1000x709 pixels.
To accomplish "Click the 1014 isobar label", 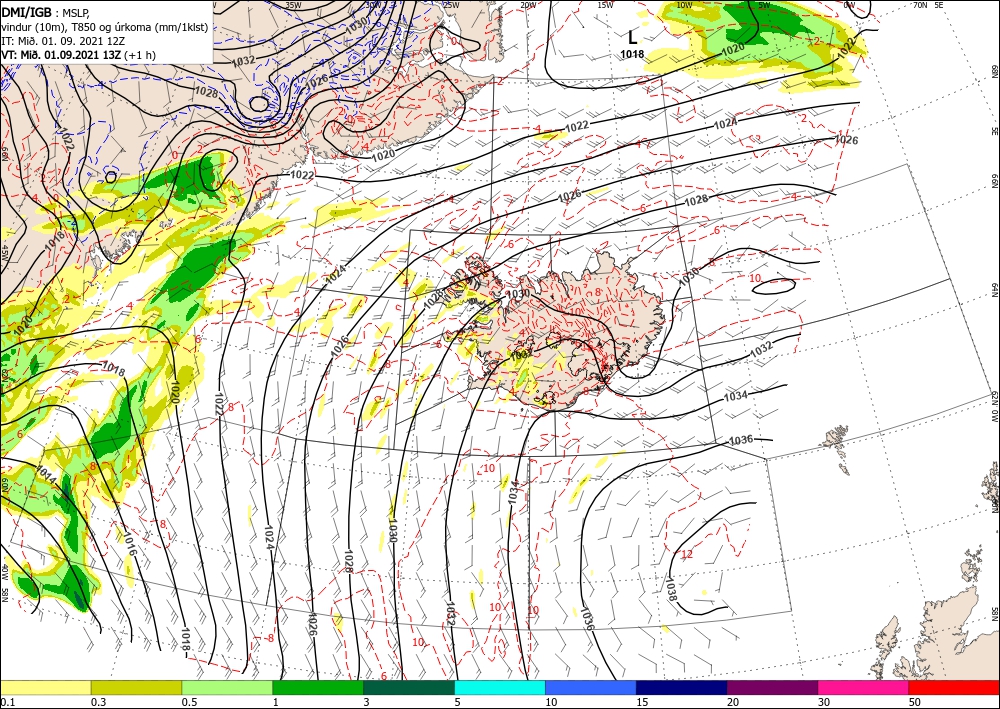I will point(47,474).
